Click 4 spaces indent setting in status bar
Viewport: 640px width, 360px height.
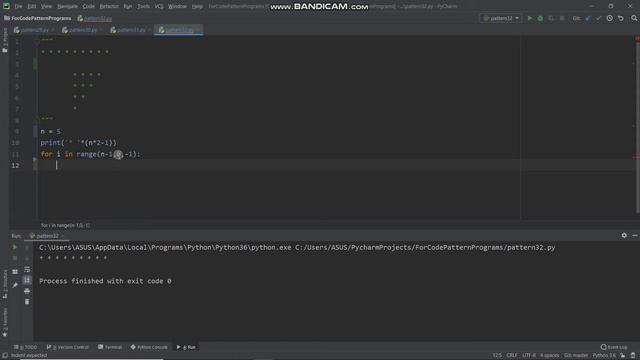coord(550,356)
